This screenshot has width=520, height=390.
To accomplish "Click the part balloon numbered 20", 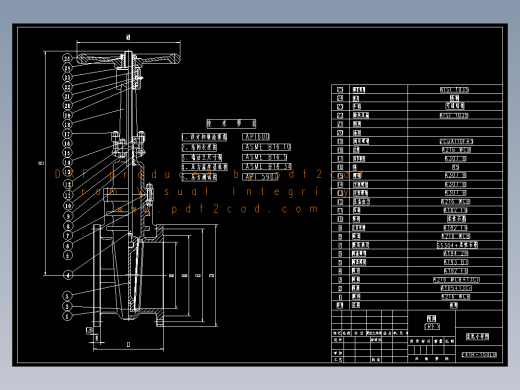I will tap(67, 106).
